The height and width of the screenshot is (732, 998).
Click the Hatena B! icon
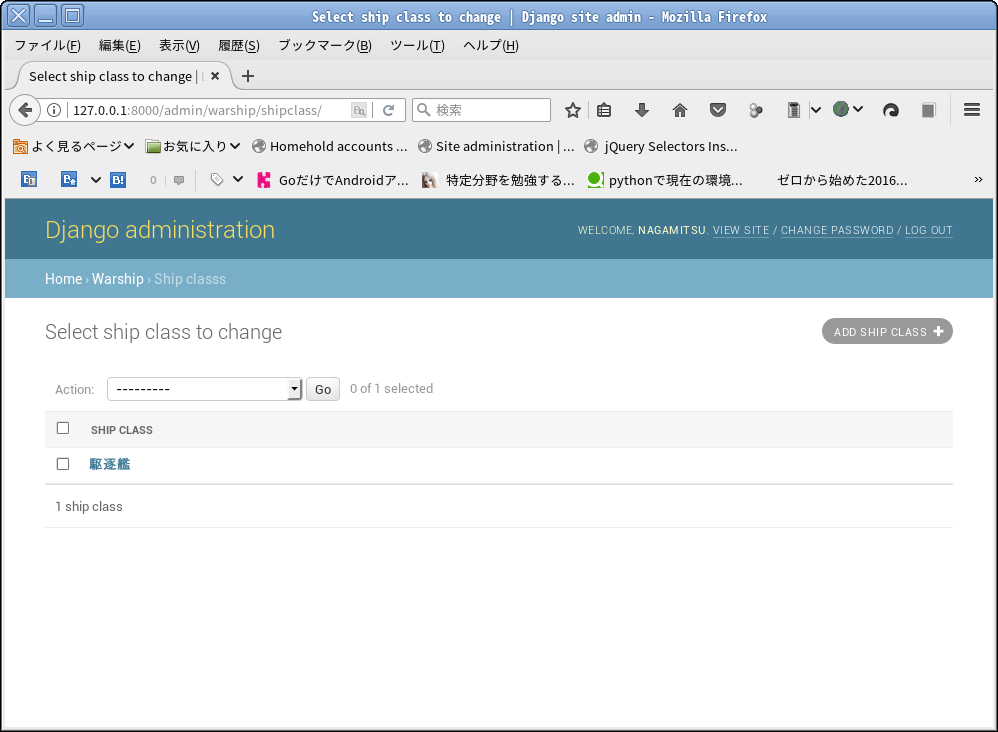pyautogui.click(x=118, y=180)
